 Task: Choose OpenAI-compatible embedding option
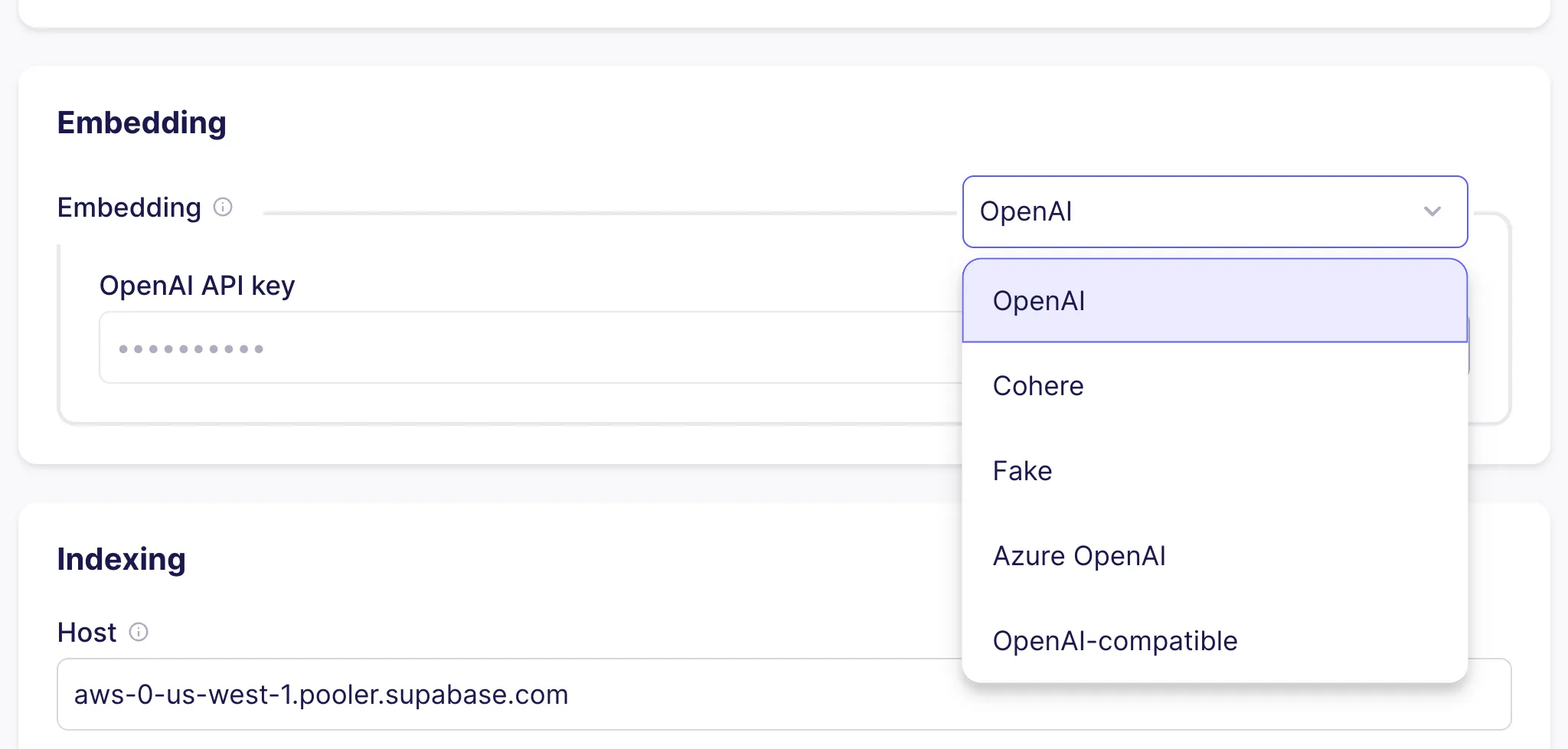1215,640
